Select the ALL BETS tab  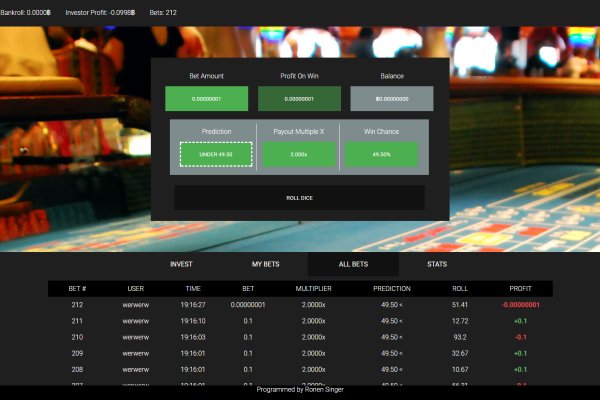[x=353, y=264]
